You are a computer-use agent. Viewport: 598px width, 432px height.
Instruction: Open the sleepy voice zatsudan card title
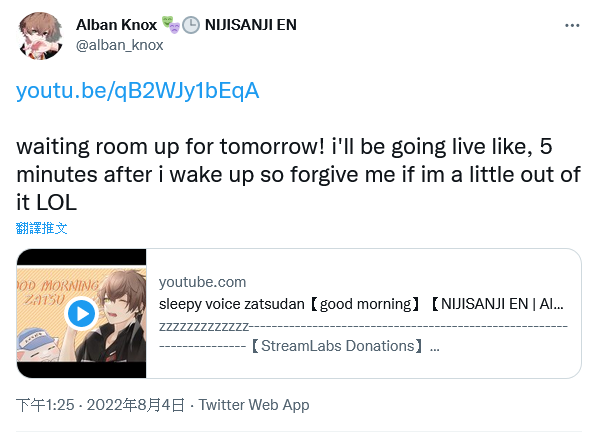pos(361,304)
